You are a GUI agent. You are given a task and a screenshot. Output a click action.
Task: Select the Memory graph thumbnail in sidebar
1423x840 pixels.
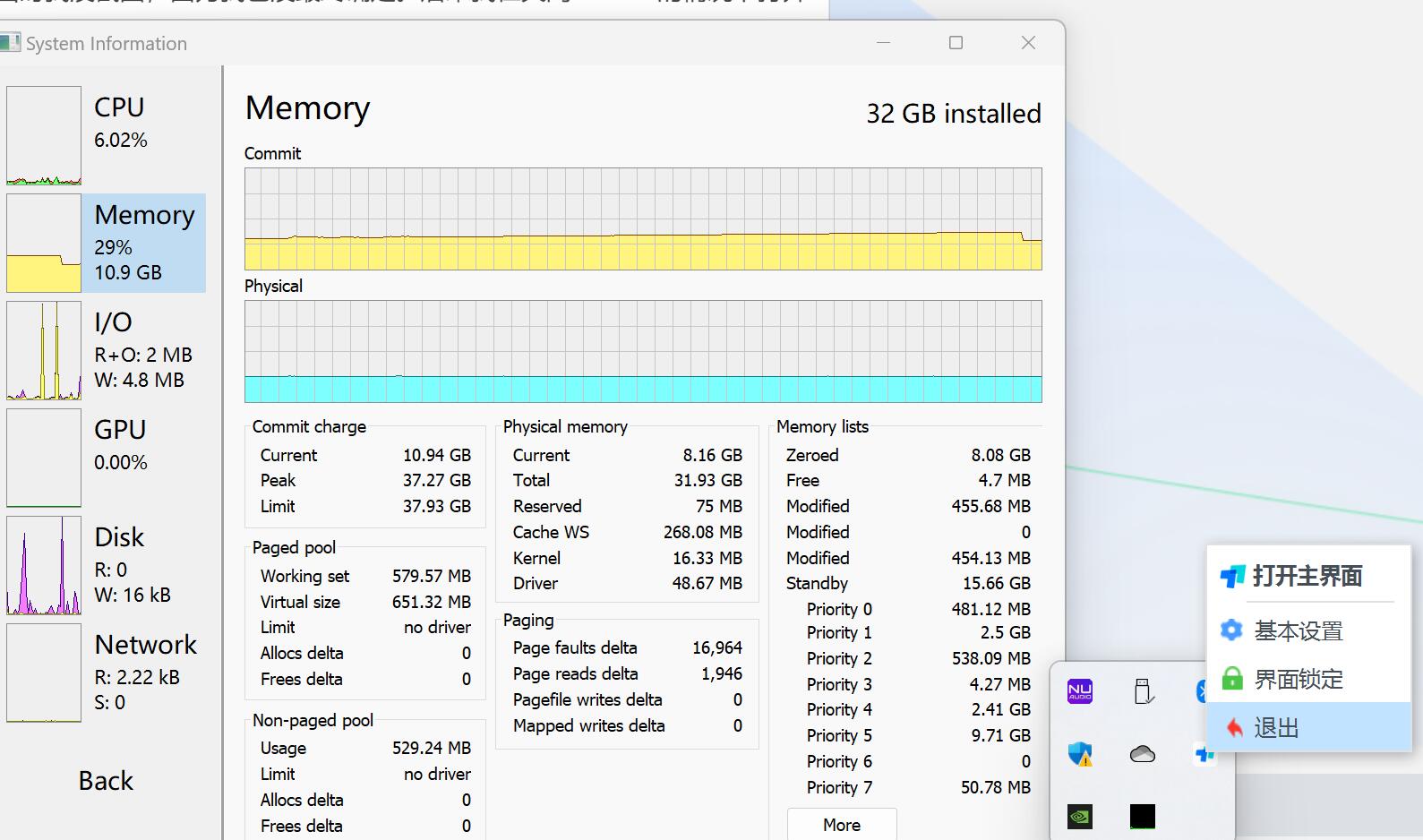(44, 243)
